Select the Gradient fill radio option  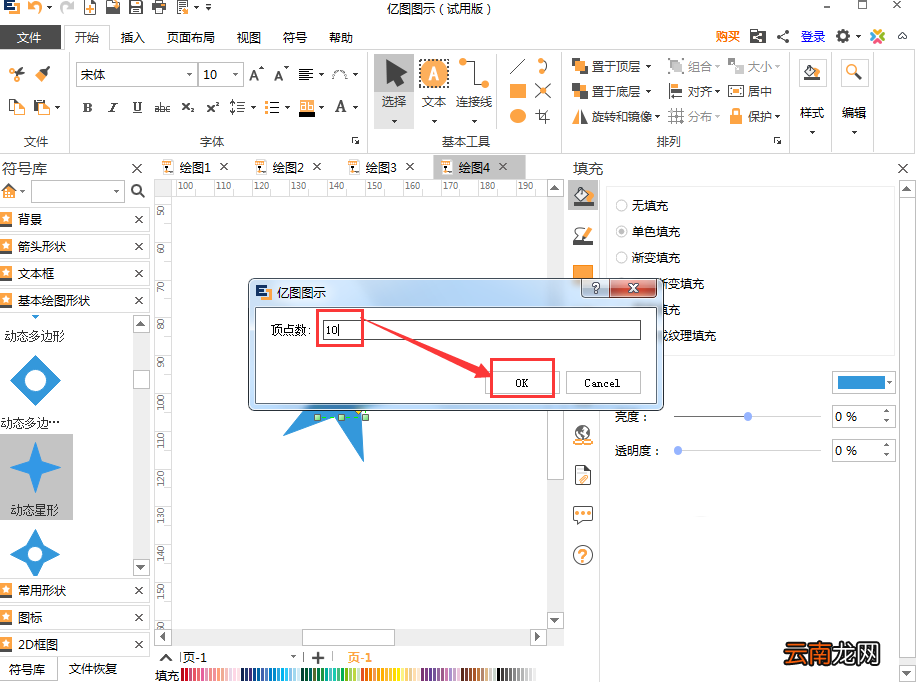point(622,257)
